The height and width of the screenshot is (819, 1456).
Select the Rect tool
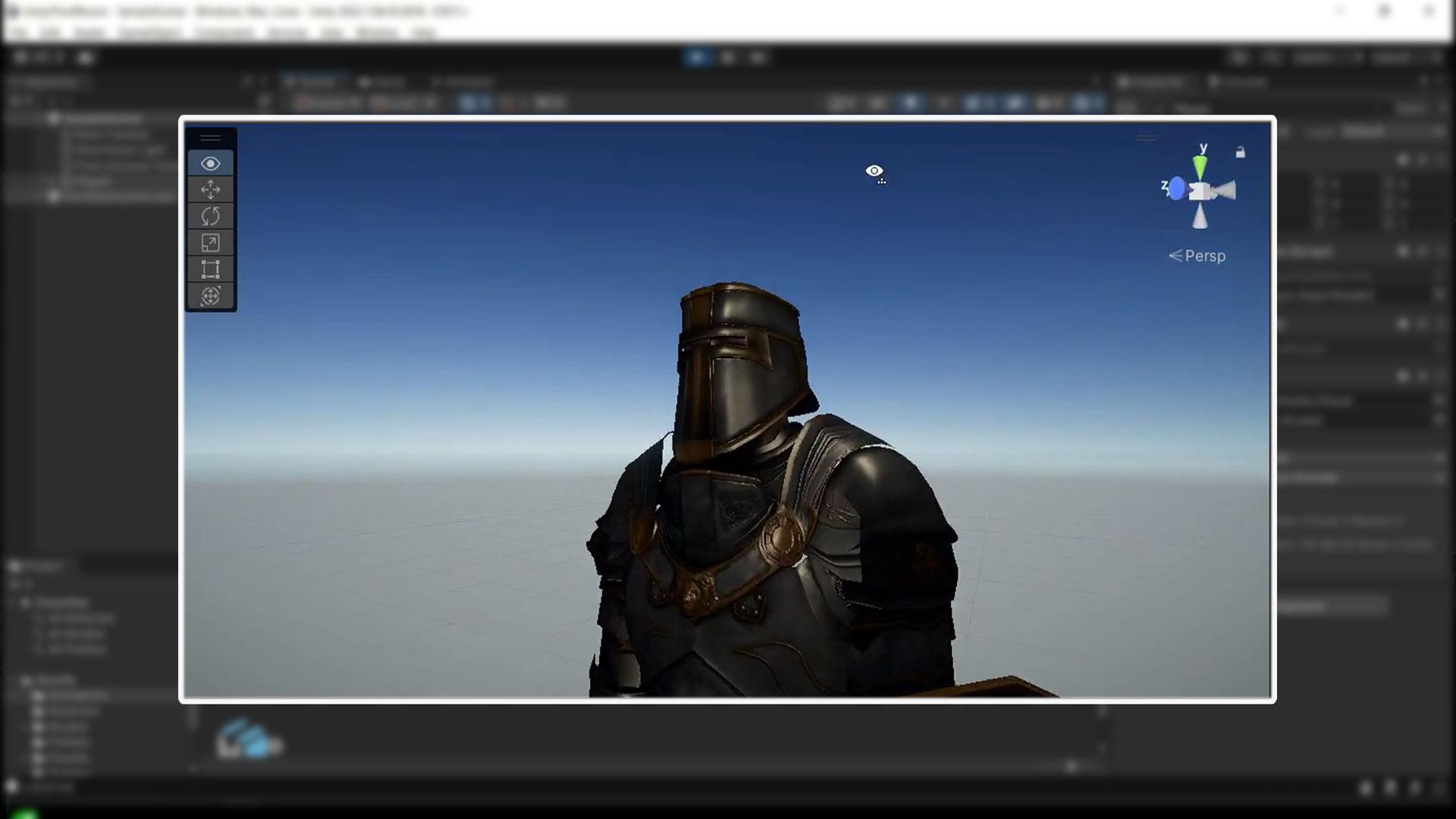[211, 269]
